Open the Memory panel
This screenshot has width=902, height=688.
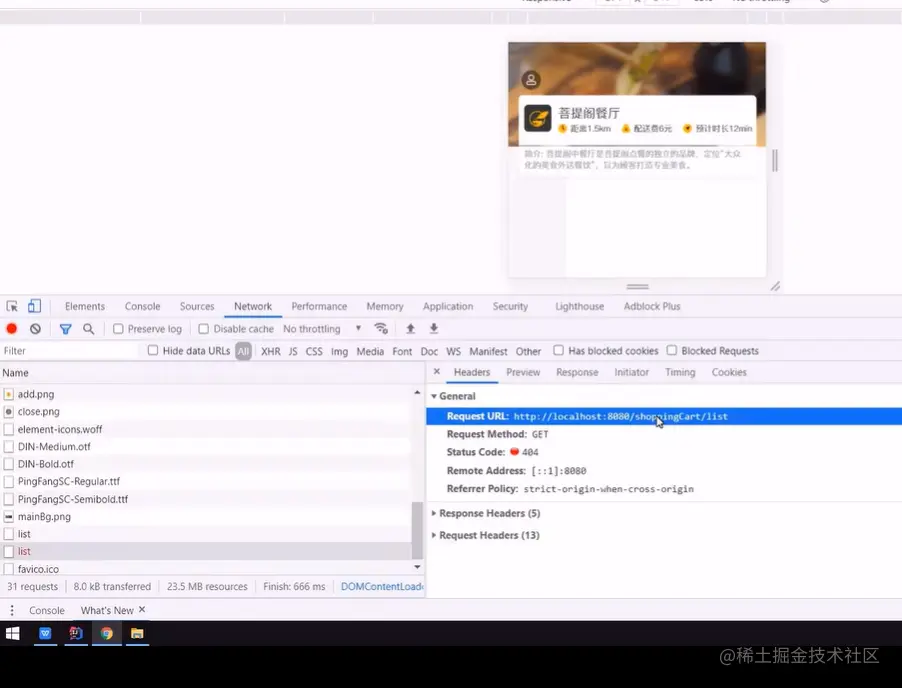385,307
